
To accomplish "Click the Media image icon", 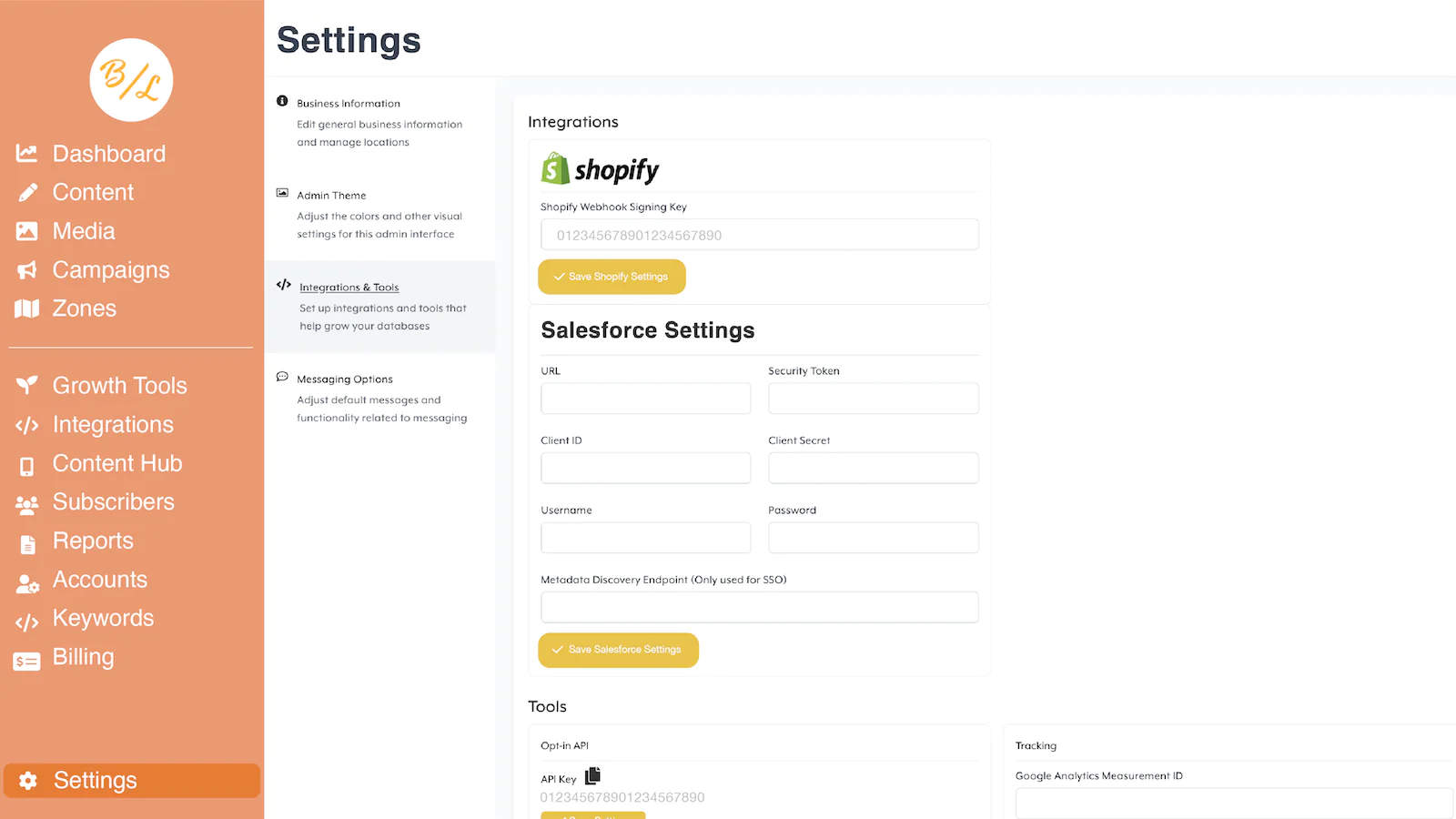I will (27, 231).
